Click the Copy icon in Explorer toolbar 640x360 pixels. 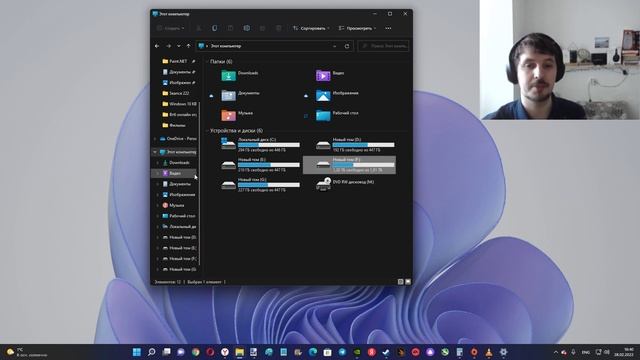(x=214, y=28)
